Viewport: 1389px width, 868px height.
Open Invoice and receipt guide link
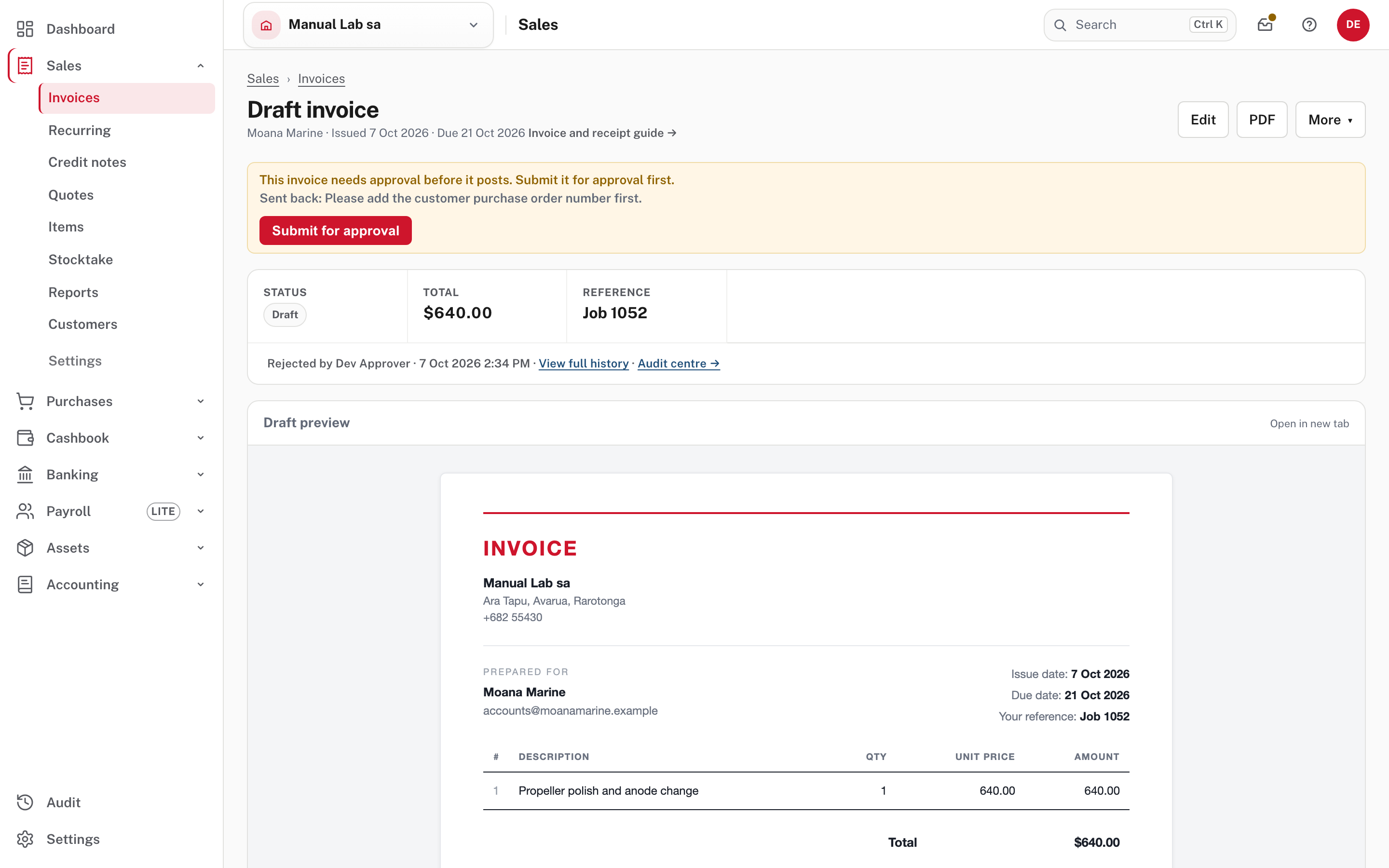pos(602,133)
